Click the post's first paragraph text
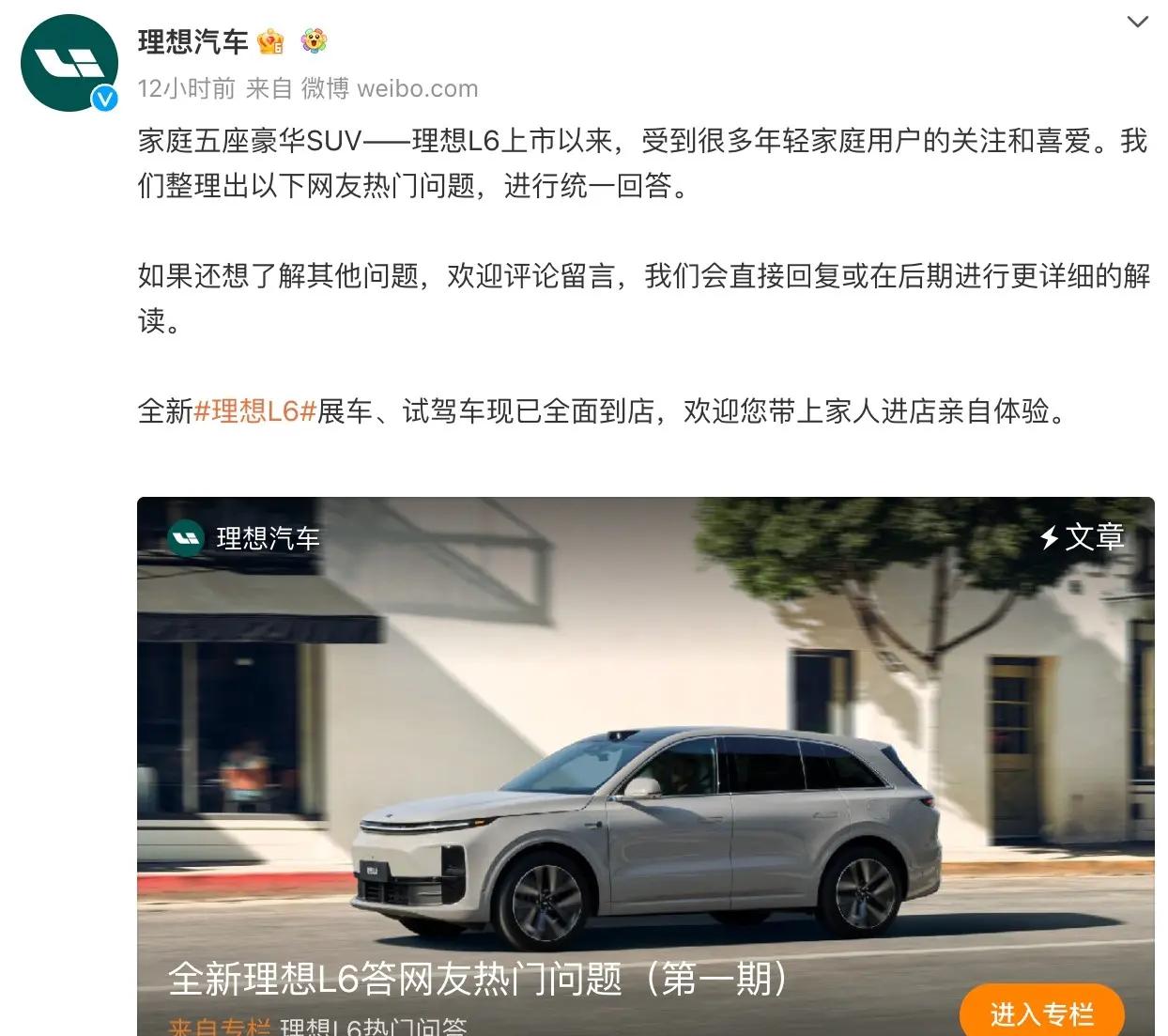 pos(643,163)
